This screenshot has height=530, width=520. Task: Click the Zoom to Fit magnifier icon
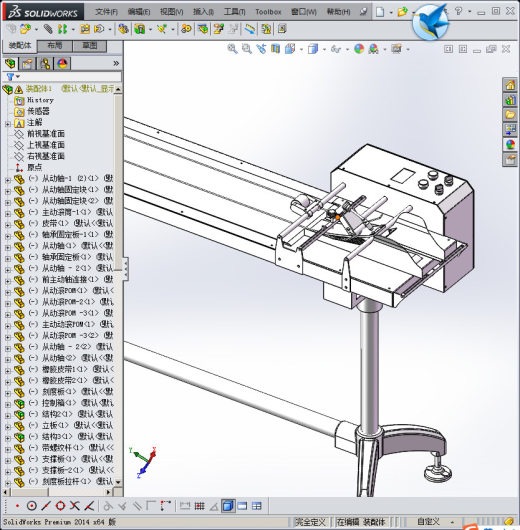pos(232,49)
